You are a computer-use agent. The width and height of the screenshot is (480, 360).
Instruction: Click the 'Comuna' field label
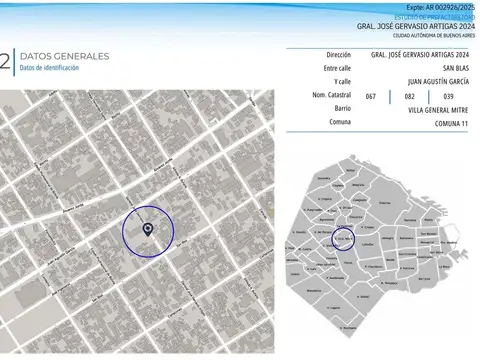(340, 122)
